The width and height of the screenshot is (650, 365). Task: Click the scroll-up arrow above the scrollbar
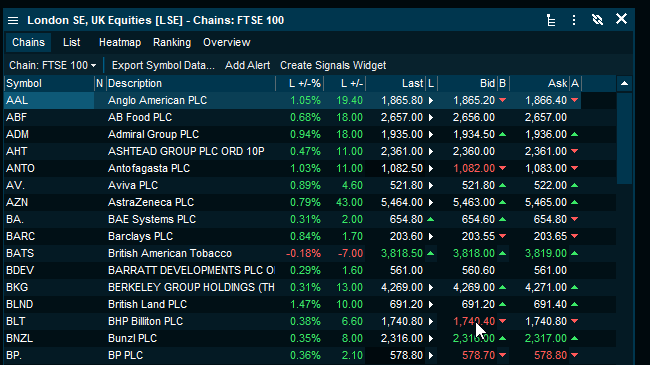624,83
